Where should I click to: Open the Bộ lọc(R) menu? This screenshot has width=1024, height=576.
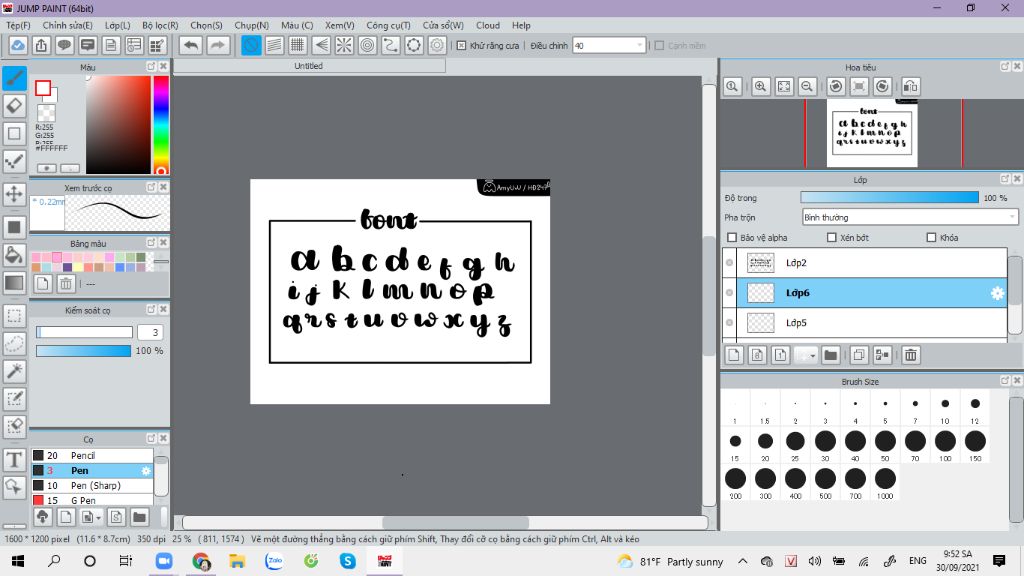(x=160, y=25)
